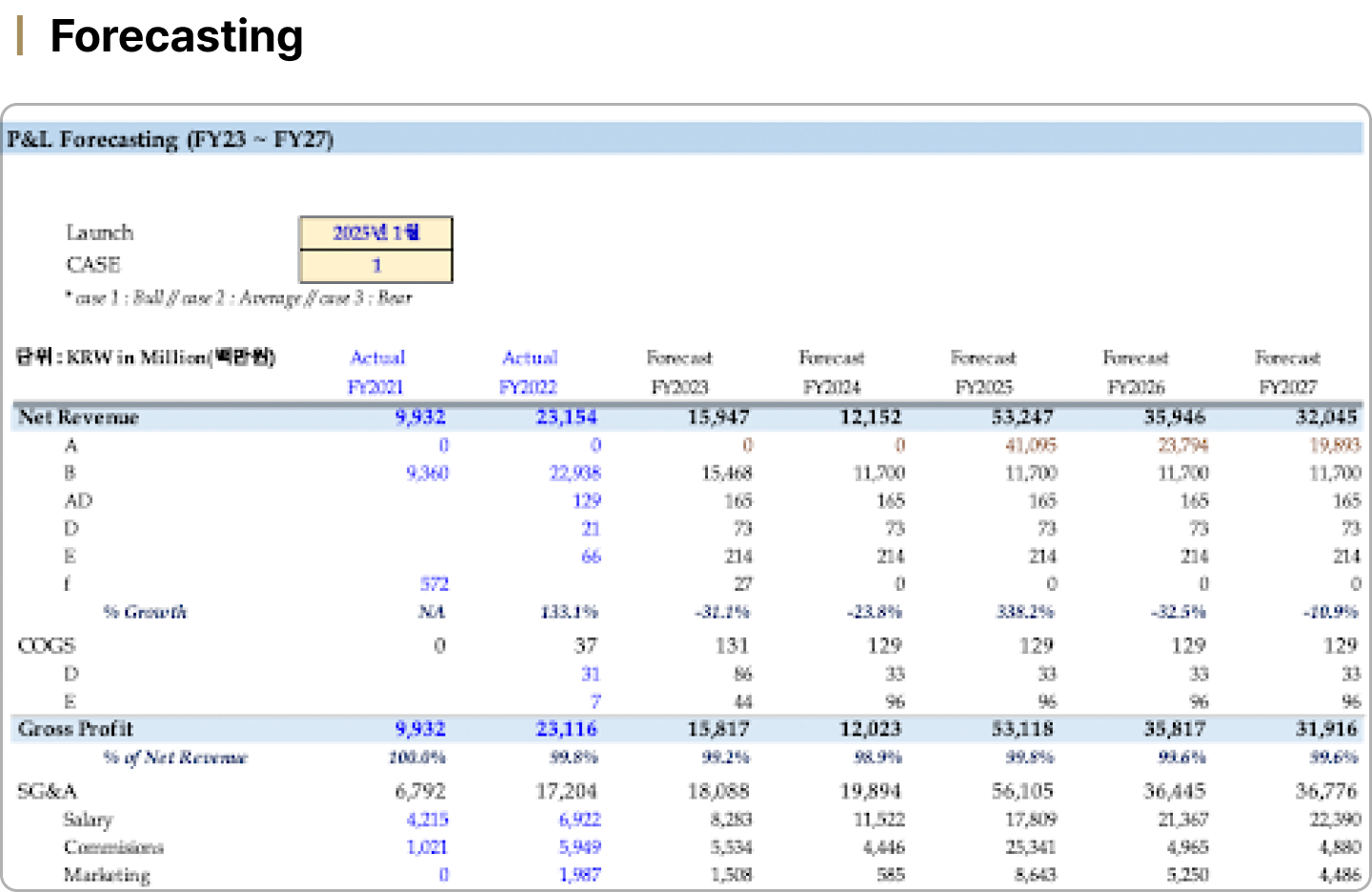The width and height of the screenshot is (1372, 892).
Task: Click the % Growth row label
Action: point(145,612)
